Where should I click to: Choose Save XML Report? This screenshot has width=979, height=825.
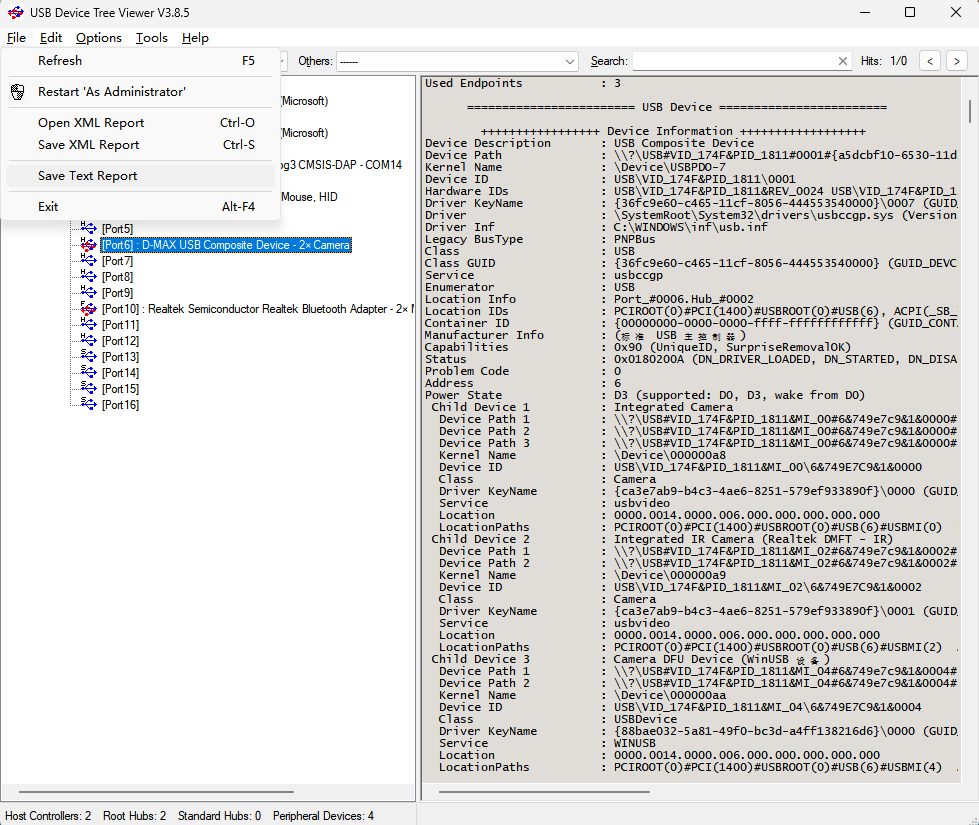[89, 145]
